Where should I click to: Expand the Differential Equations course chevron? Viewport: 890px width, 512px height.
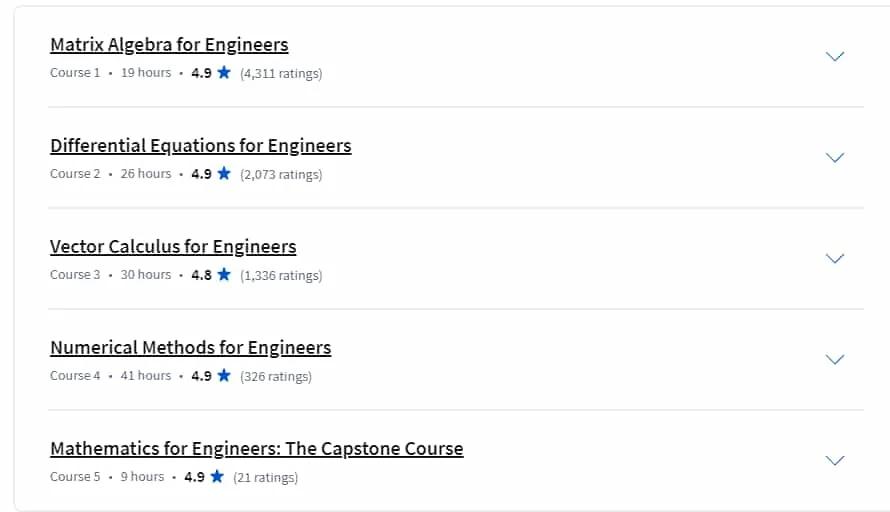click(x=835, y=157)
